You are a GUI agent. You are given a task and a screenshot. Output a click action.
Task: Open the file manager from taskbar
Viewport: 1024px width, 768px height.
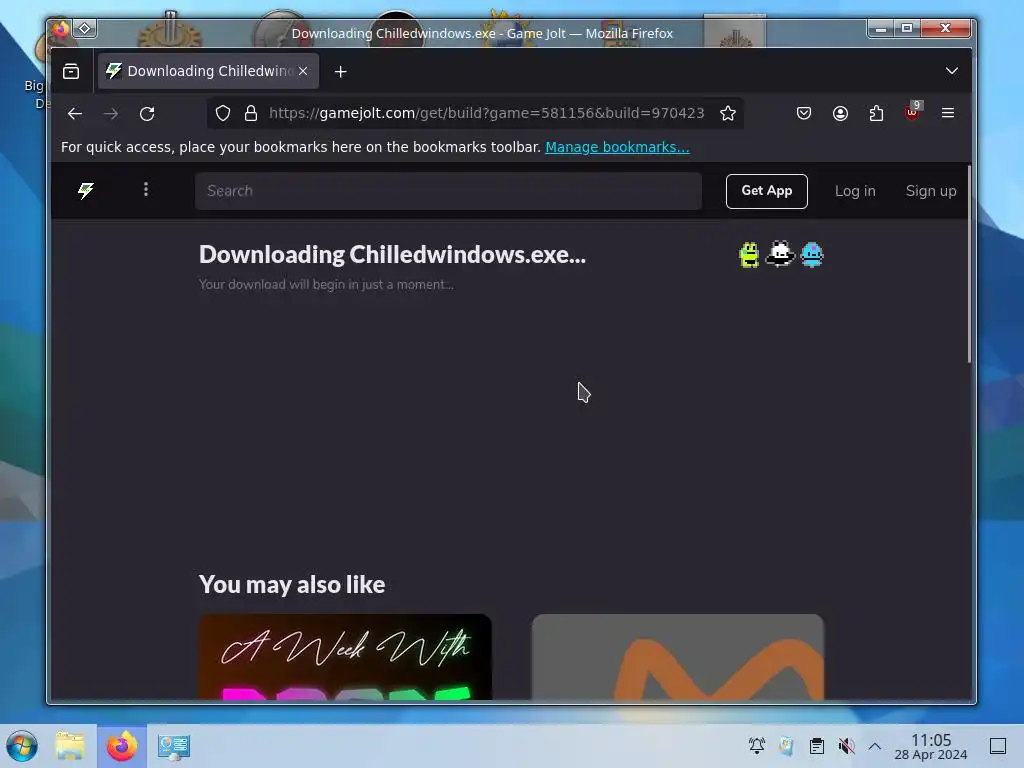(70, 746)
